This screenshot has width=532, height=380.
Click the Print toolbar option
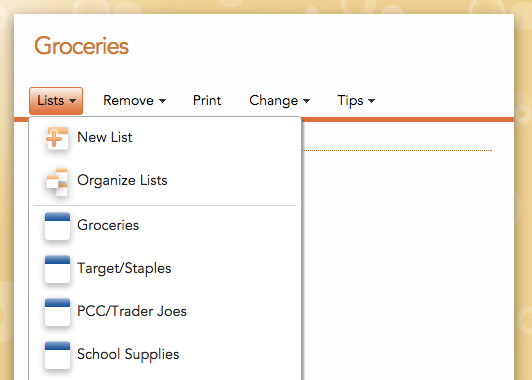tap(207, 100)
